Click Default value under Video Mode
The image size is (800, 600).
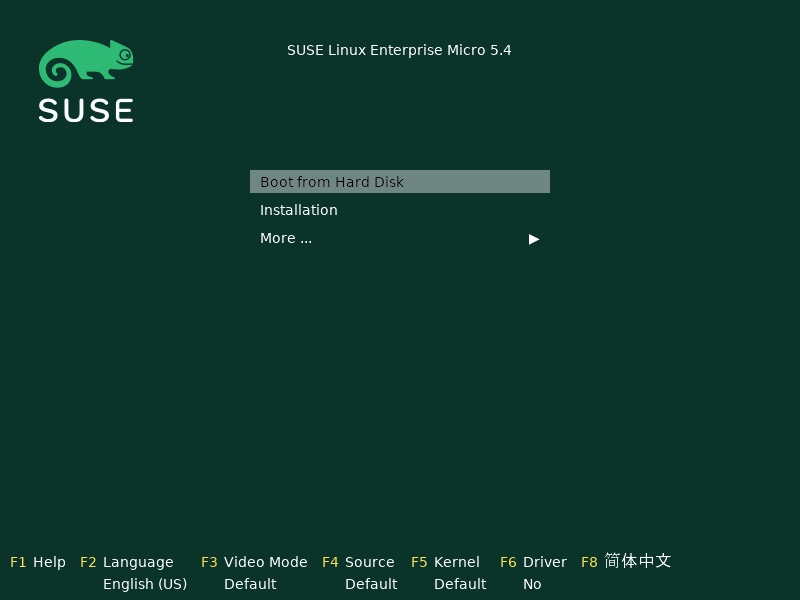pyautogui.click(x=250, y=584)
